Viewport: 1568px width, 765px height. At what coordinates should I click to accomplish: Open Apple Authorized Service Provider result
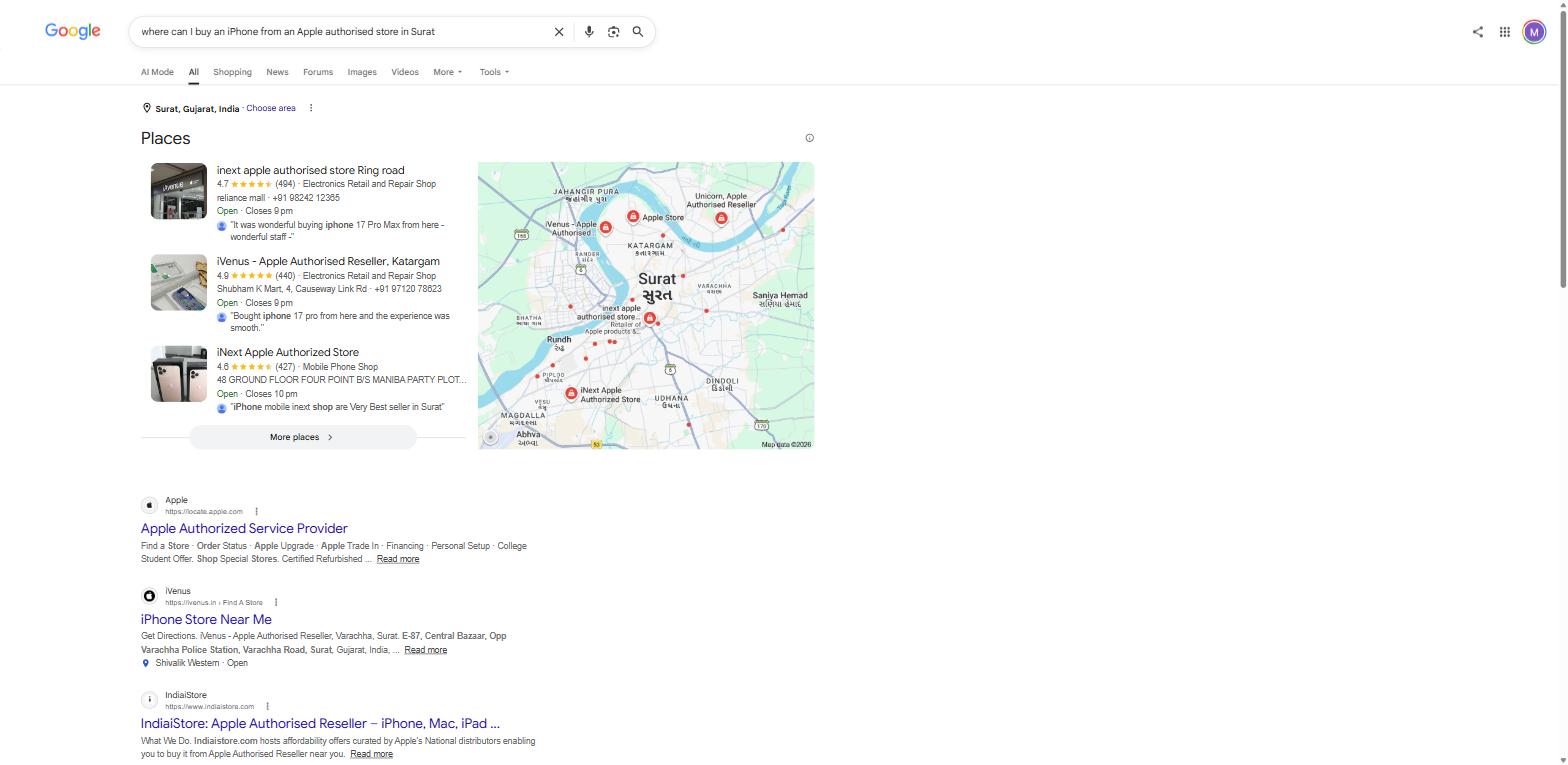tap(244, 528)
